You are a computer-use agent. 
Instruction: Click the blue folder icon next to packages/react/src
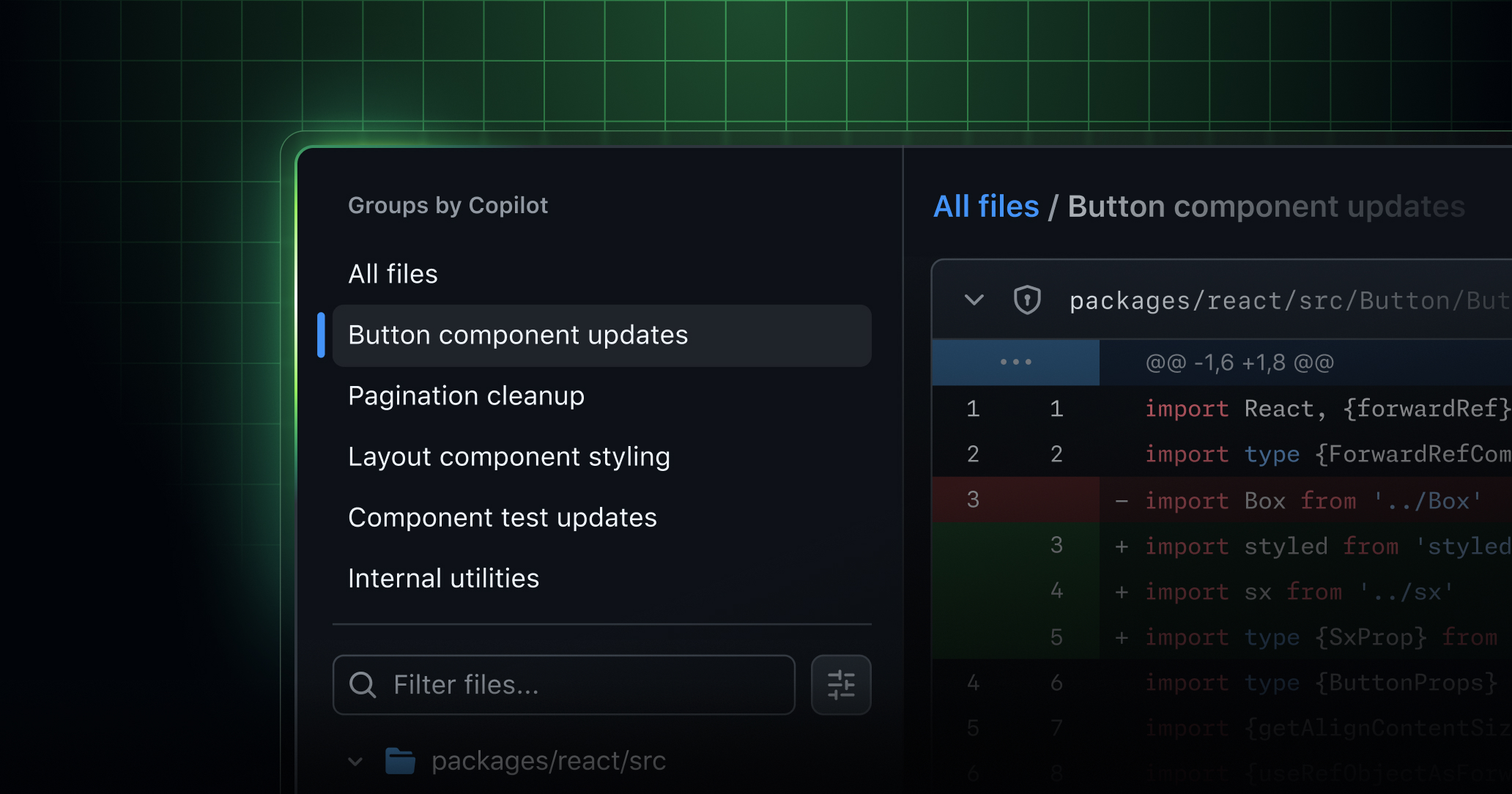point(401,760)
